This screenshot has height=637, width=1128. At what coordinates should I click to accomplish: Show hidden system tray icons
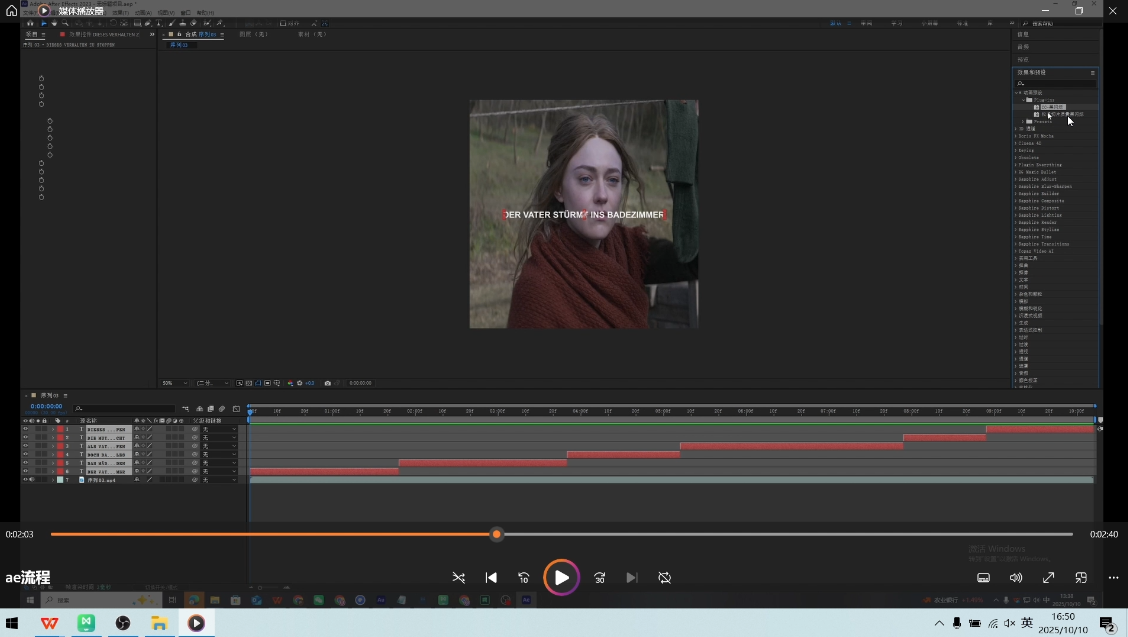click(938, 623)
